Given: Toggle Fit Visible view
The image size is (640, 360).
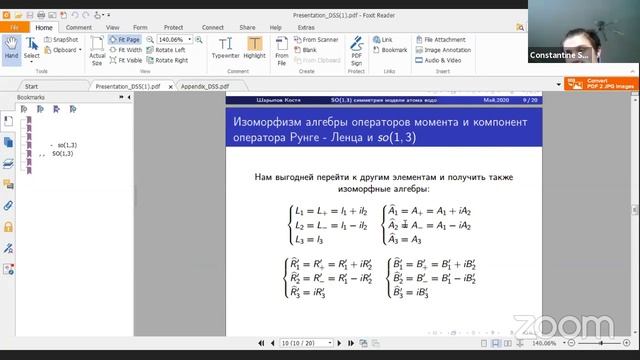Looking at the screenshot, I should coord(126,60).
